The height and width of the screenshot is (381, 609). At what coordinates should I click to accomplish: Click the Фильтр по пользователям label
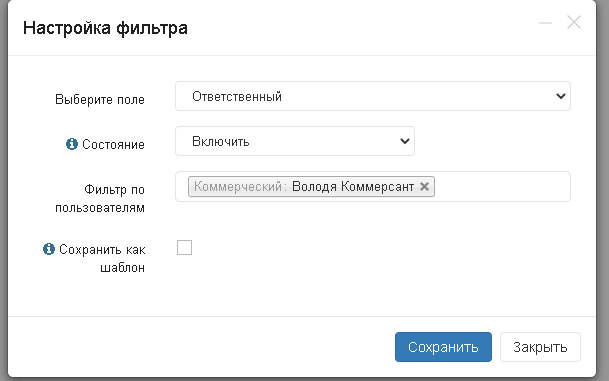point(100,199)
